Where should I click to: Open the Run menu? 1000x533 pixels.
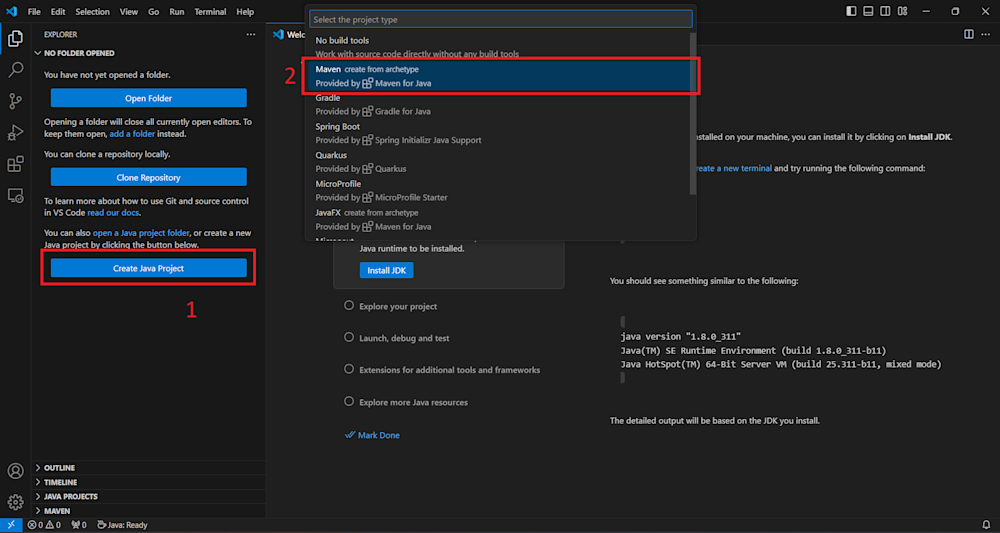177,11
